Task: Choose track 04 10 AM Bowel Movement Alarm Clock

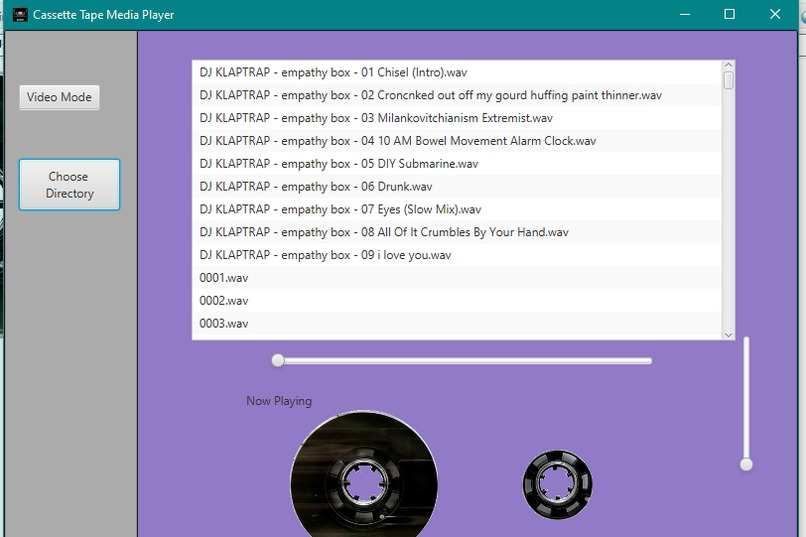Action: (456, 141)
